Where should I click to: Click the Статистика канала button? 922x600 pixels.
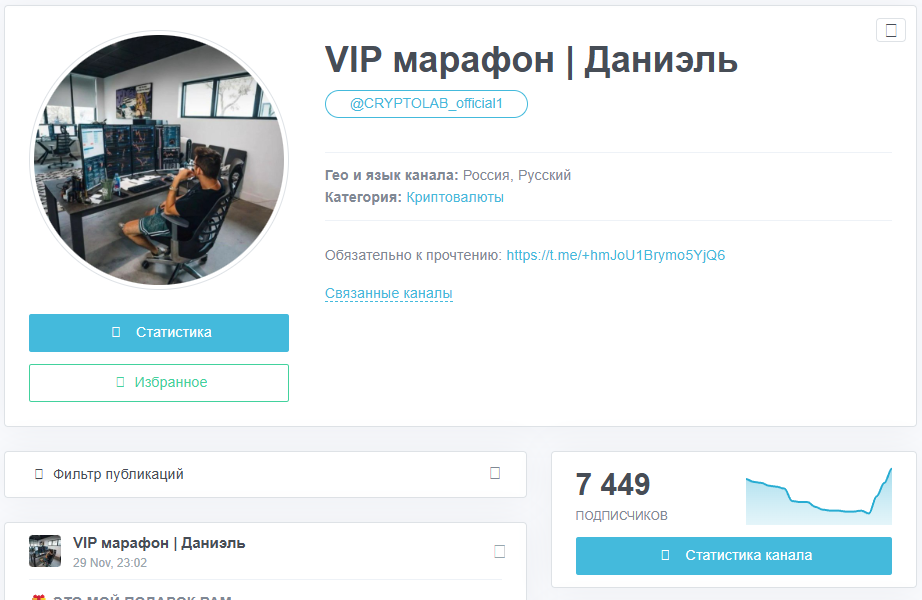pos(734,556)
